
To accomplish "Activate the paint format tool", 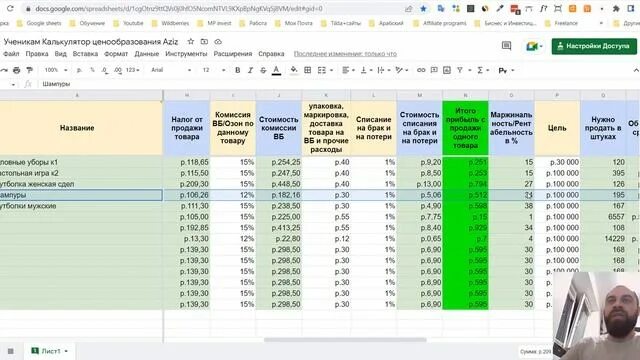I will 29,70.
